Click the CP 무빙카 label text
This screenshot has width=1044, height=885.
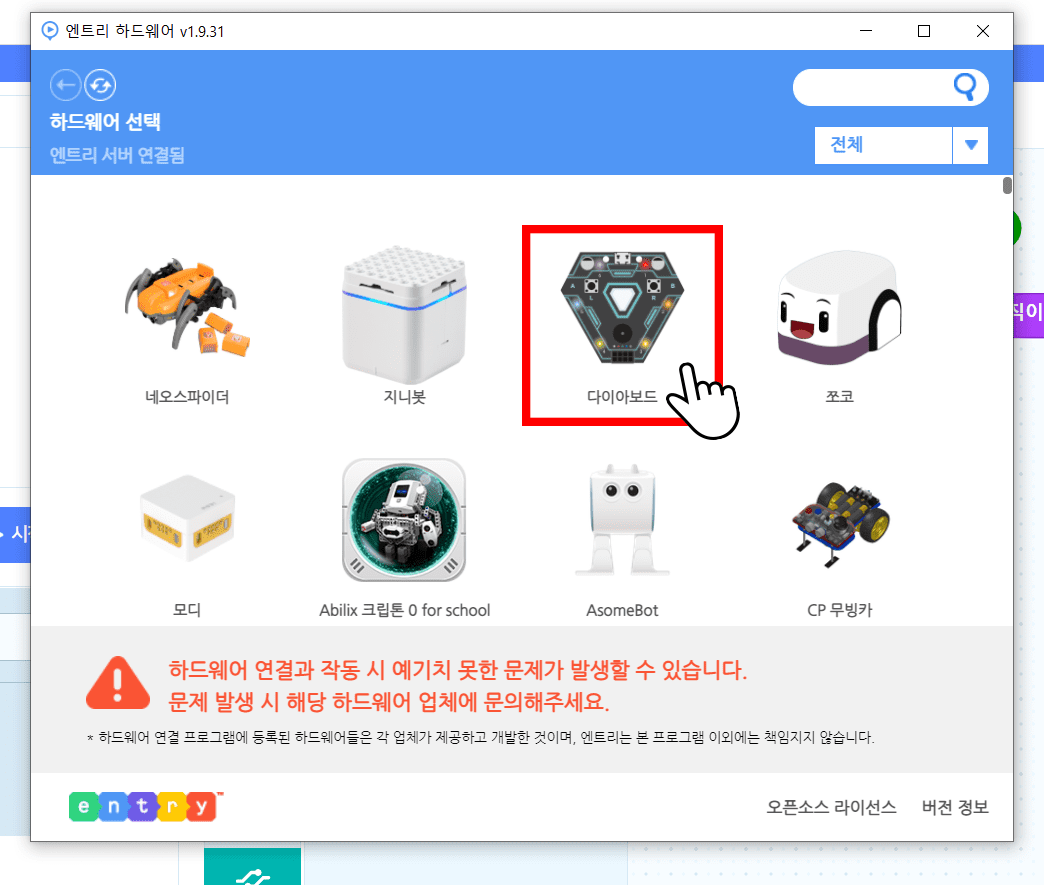(840, 610)
